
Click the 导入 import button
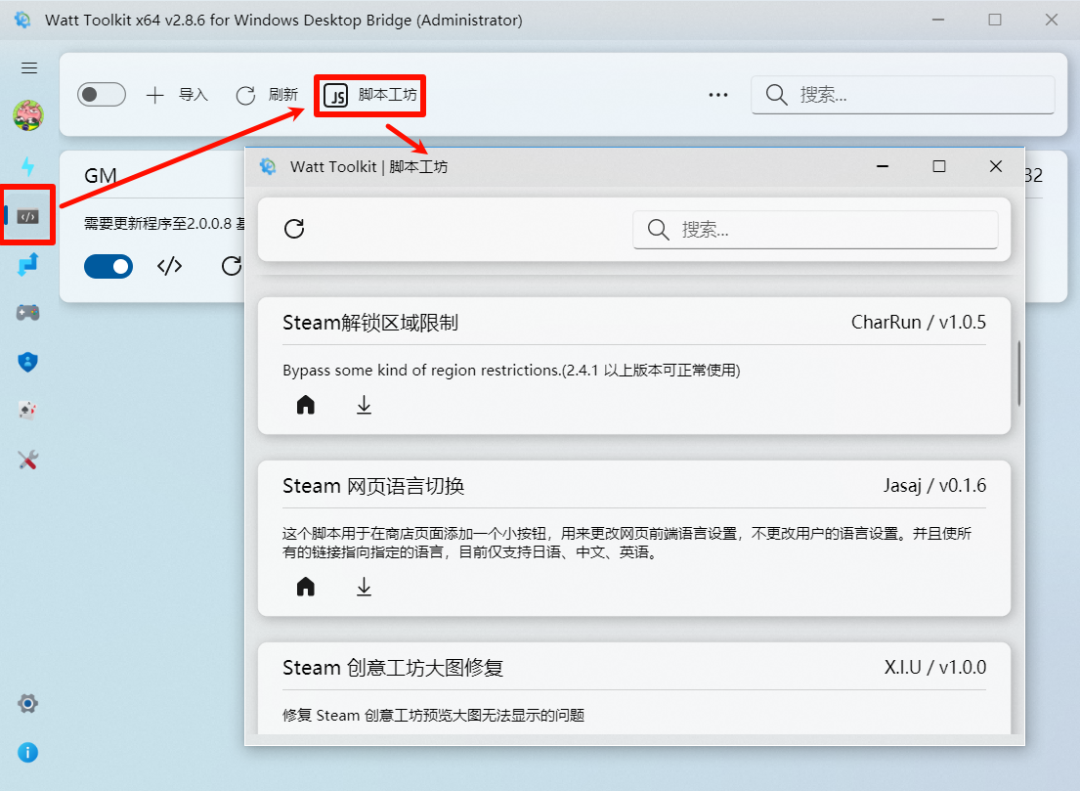[x=176, y=94]
